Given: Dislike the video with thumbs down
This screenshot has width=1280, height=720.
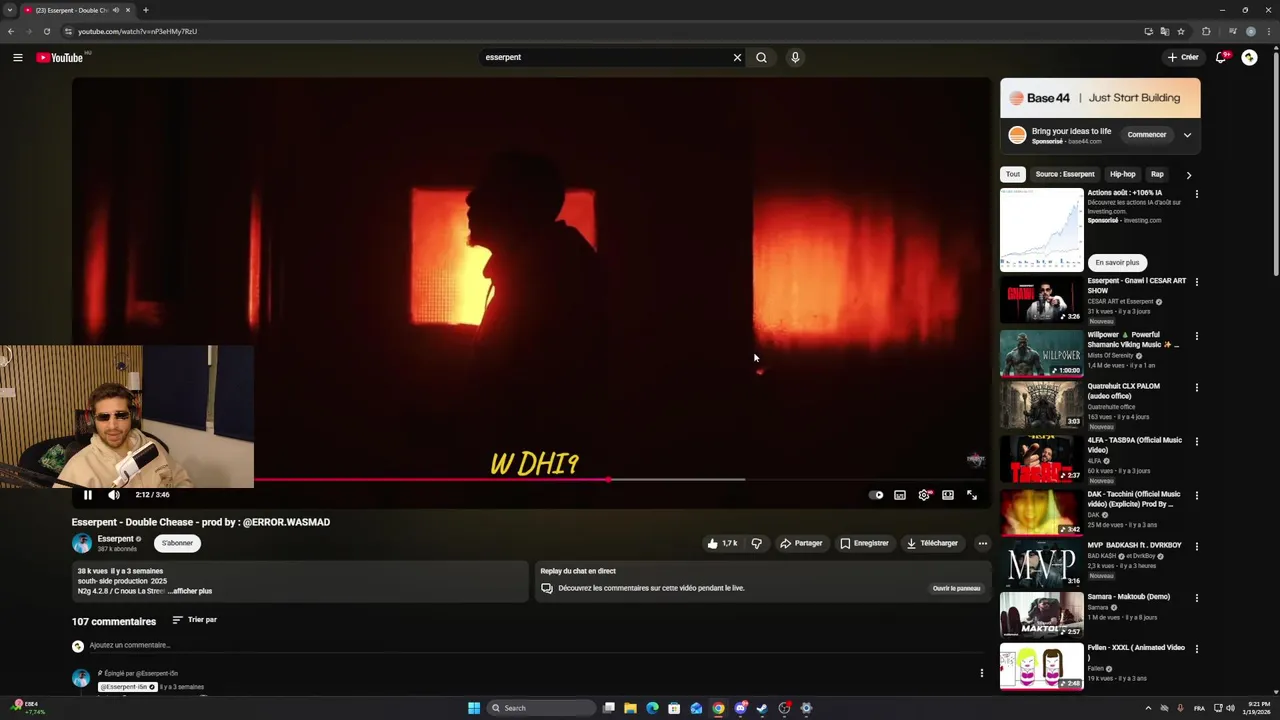Looking at the screenshot, I should point(757,543).
